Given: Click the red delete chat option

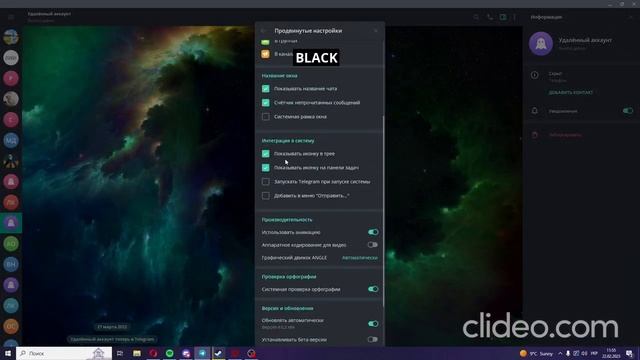Looking at the screenshot, I should [565, 135].
